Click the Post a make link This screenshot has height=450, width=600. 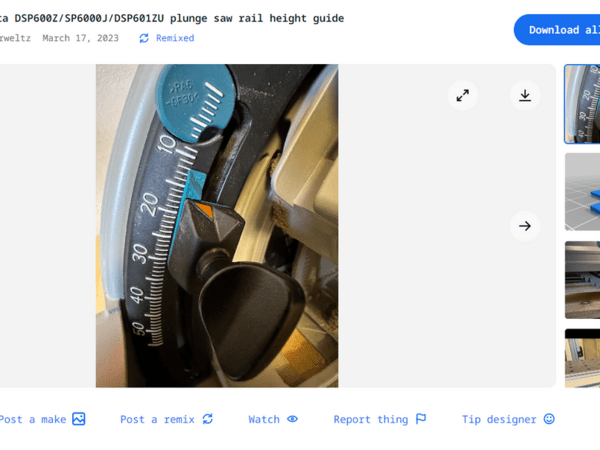click(x=33, y=419)
